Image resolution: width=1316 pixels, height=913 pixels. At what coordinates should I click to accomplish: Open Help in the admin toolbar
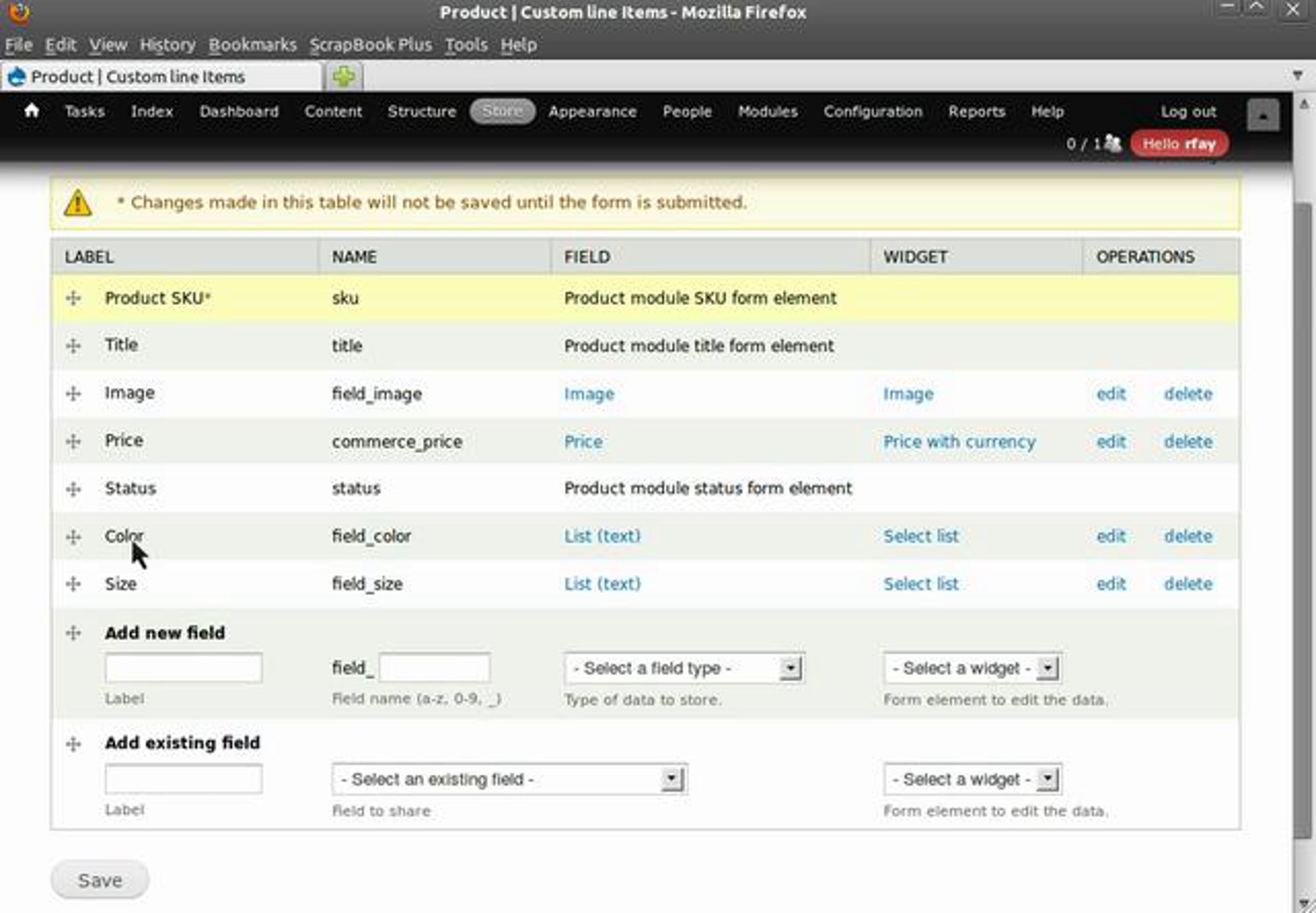(x=1047, y=111)
